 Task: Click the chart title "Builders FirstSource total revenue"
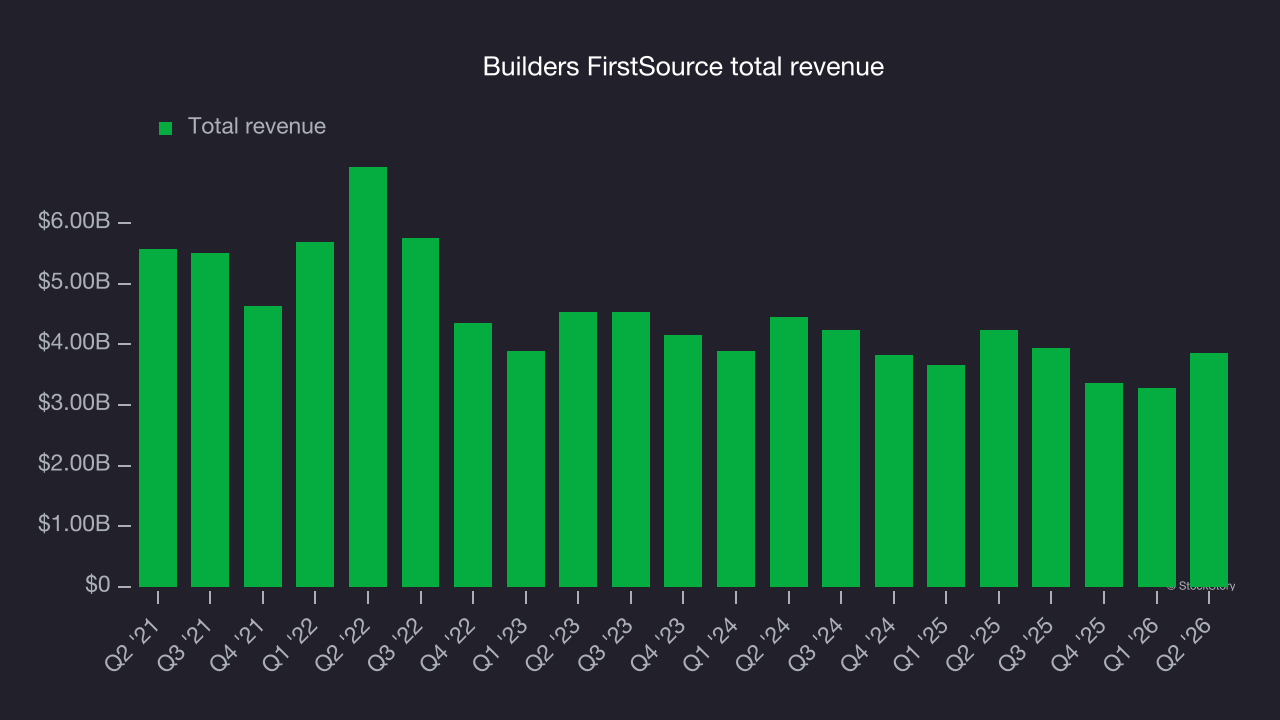[x=683, y=67]
